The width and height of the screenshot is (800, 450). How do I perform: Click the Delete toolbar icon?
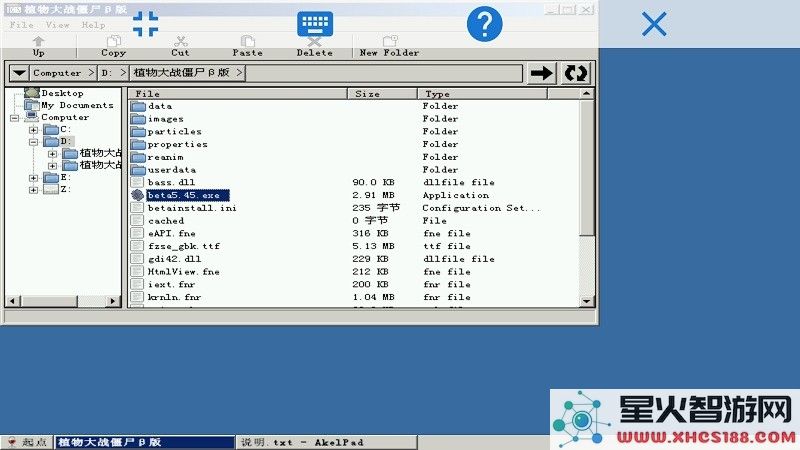coord(314,42)
